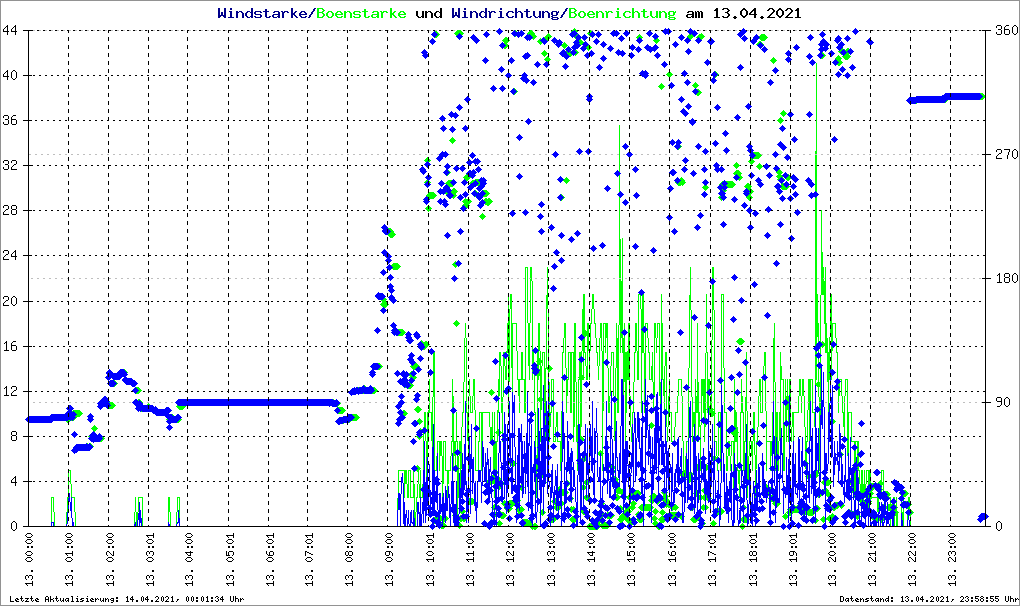Select the 13. 16:00 time label

point(673,560)
